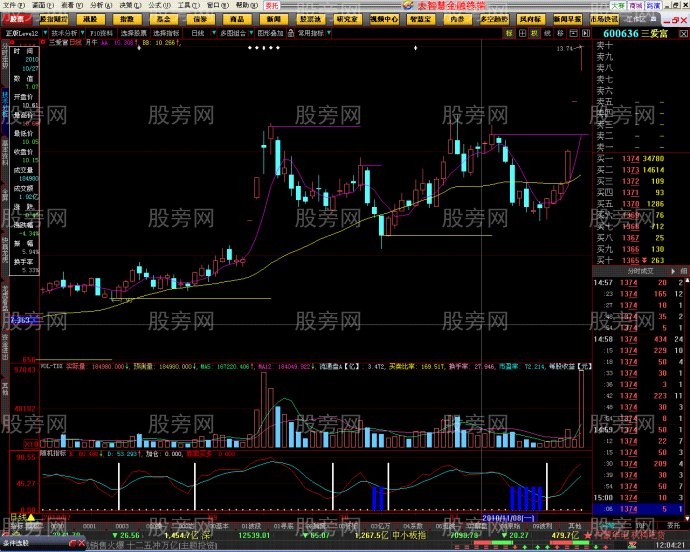Select the red 股票 tab
690x552 pixels.
(x=17, y=19)
